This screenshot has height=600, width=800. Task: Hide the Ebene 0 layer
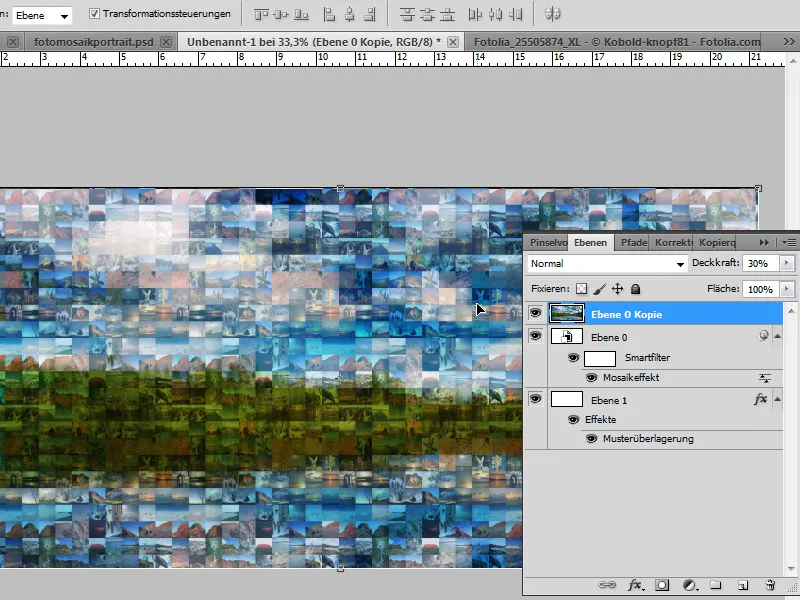pyautogui.click(x=535, y=335)
